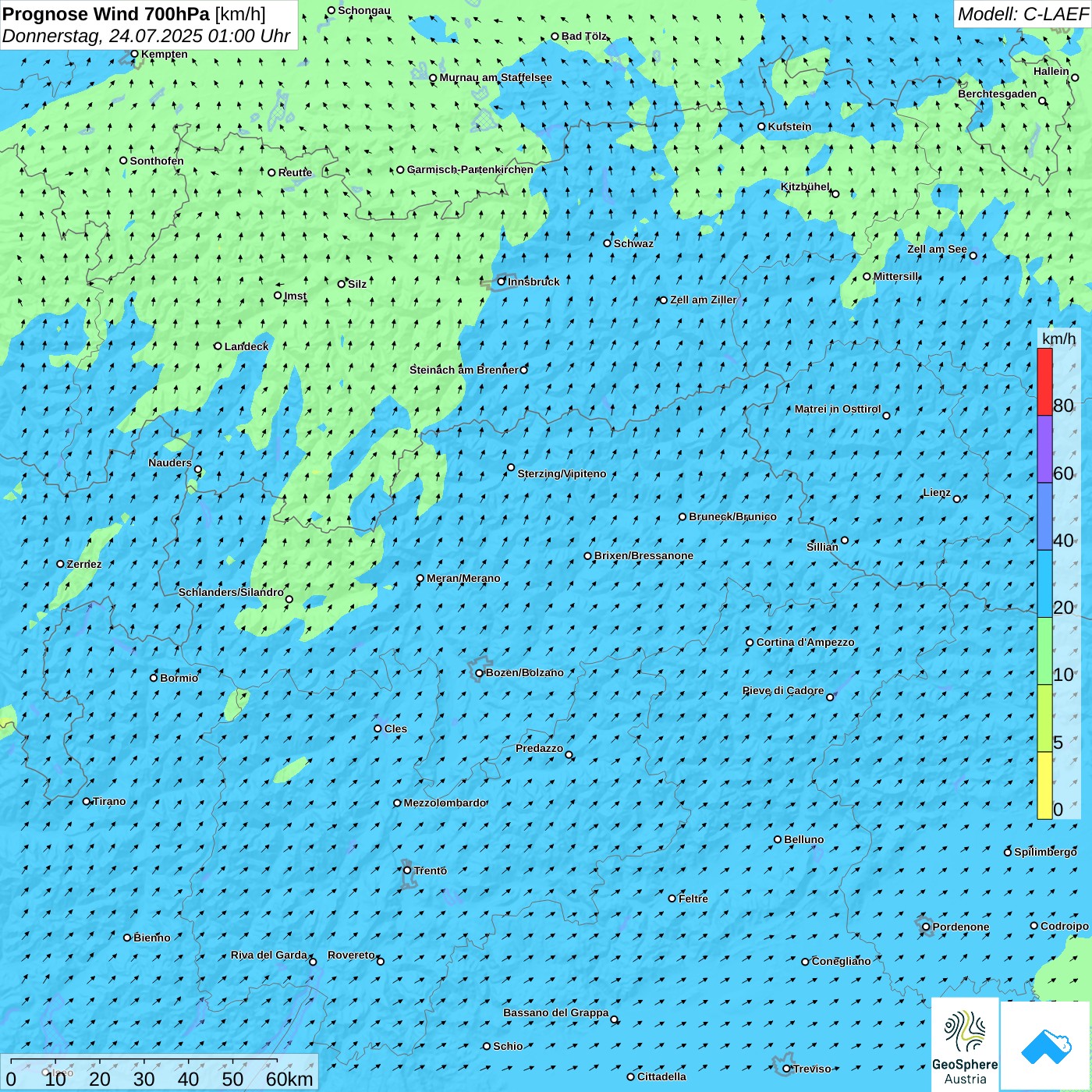Click the Schlanders/Silandro label
1092x1092 pixels.
[231, 592]
